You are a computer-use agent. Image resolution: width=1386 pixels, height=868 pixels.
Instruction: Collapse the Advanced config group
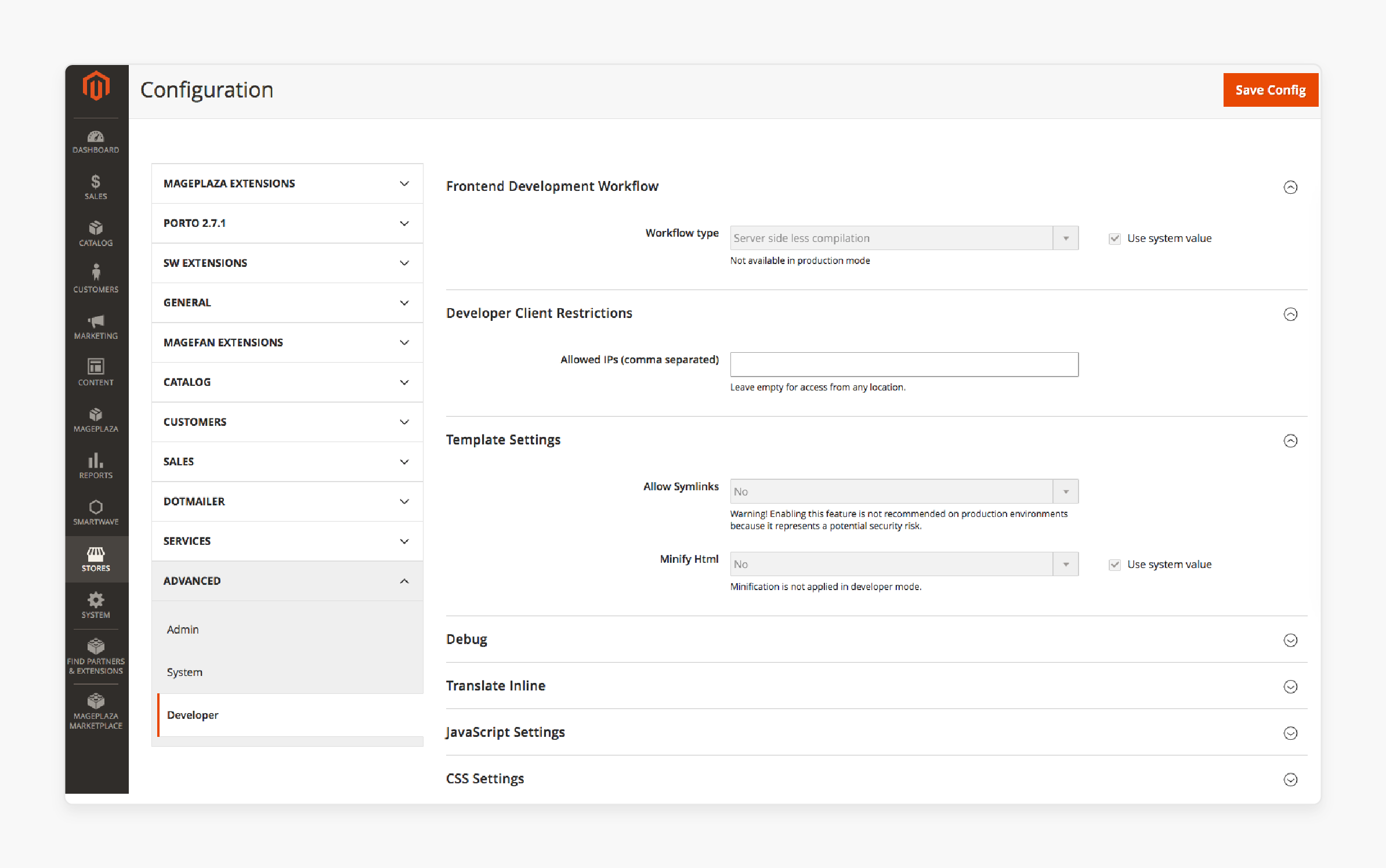(x=287, y=581)
